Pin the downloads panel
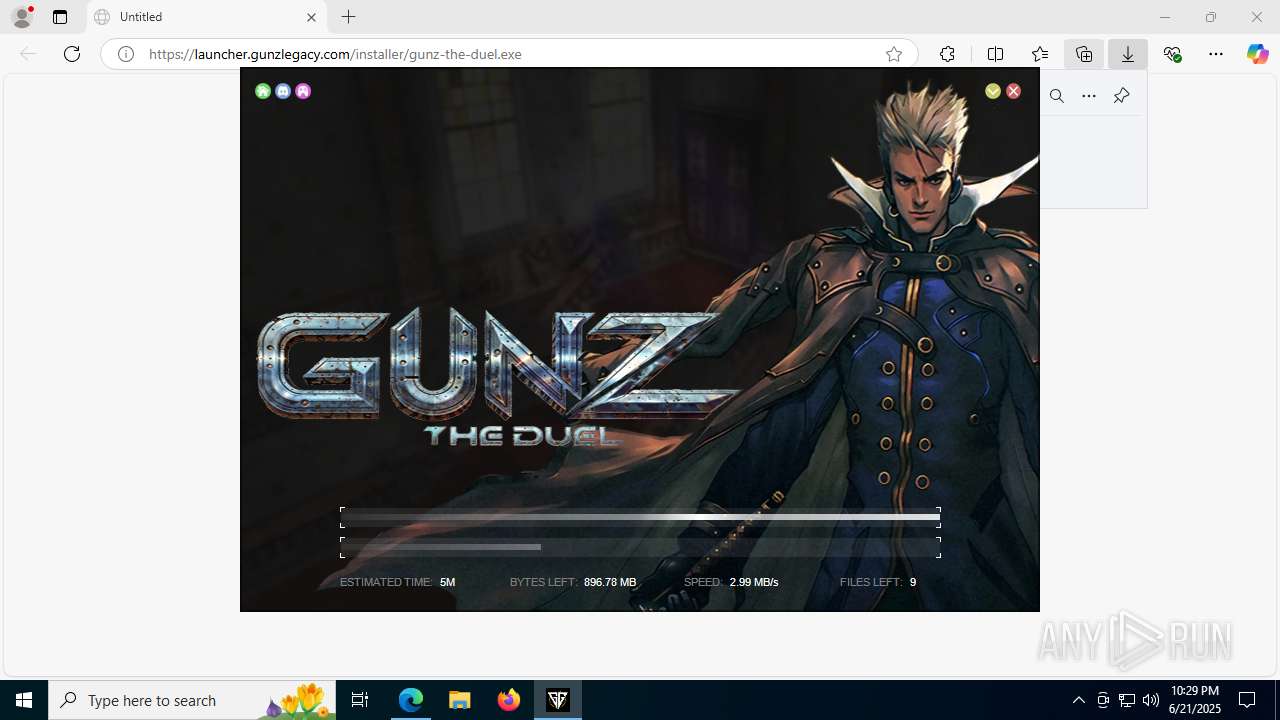This screenshot has height=720, width=1280. 1121,96
